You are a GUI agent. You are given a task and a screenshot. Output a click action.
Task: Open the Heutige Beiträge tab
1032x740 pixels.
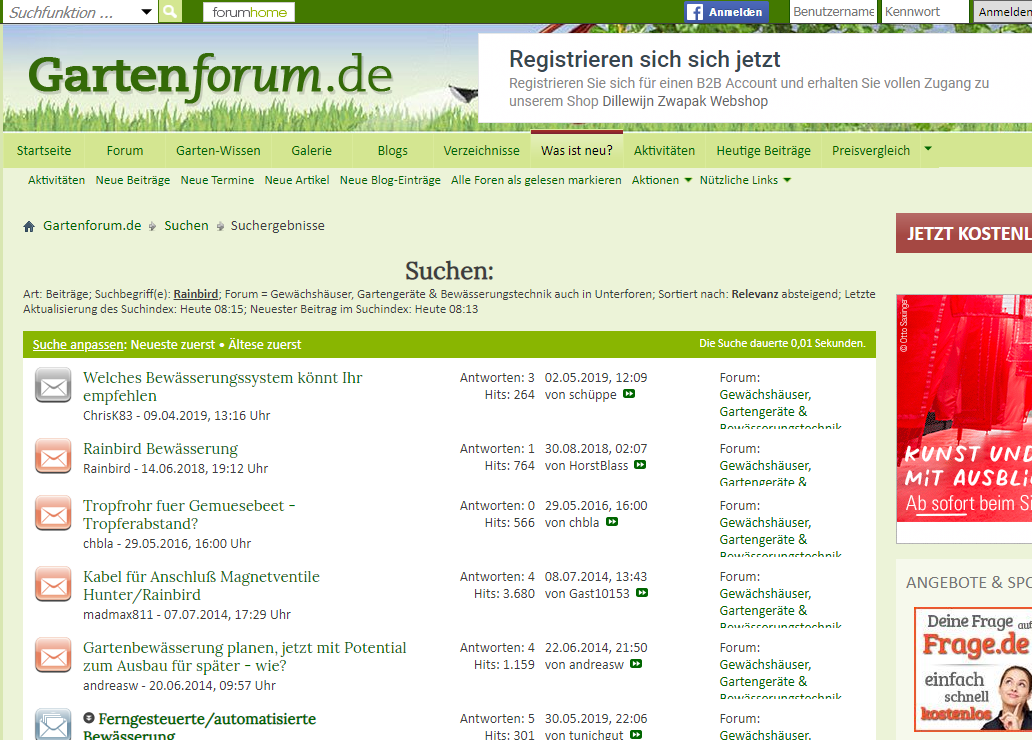763,150
